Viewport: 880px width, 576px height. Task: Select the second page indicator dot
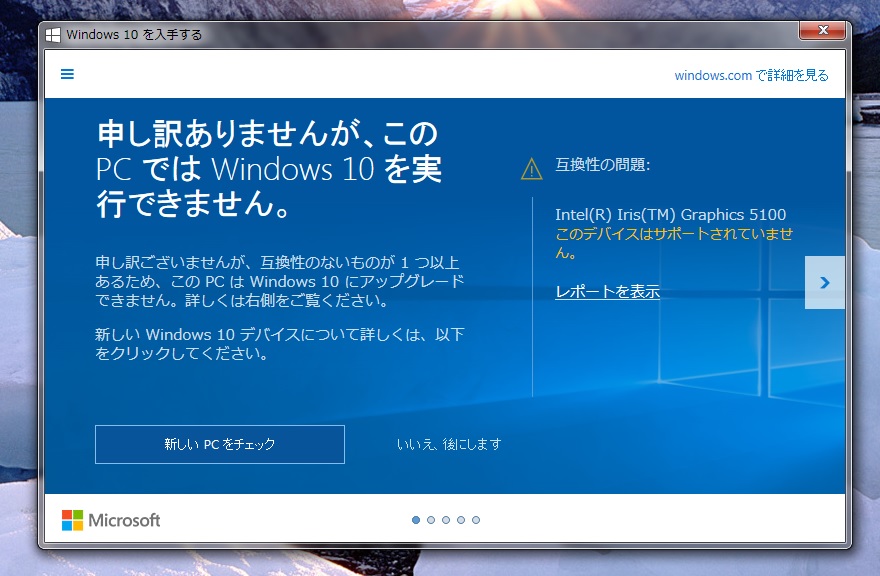point(431,520)
